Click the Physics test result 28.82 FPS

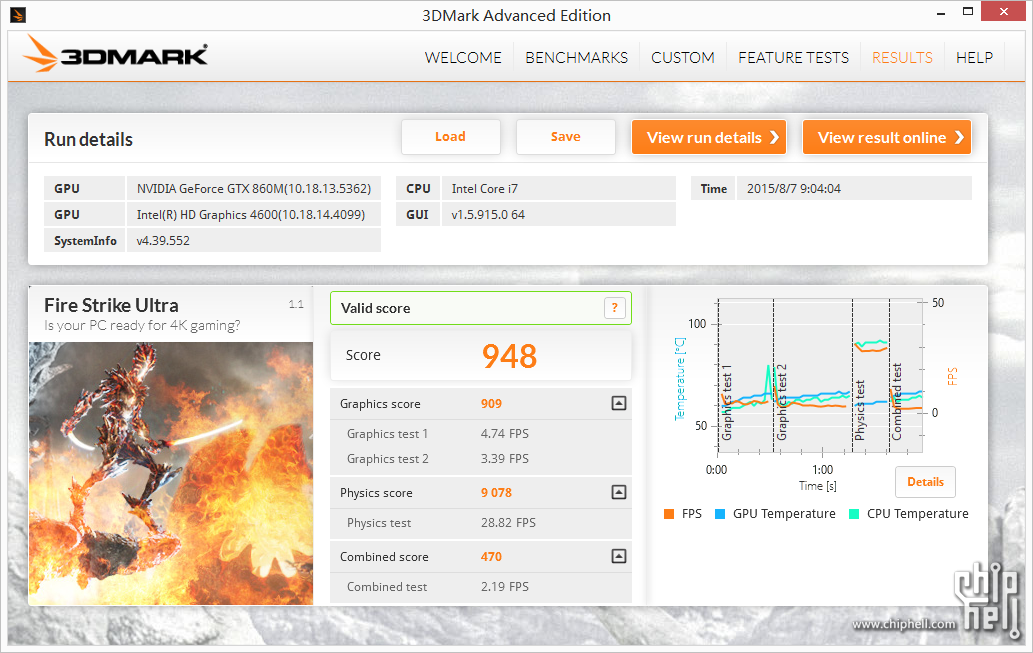click(x=508, y=523)
